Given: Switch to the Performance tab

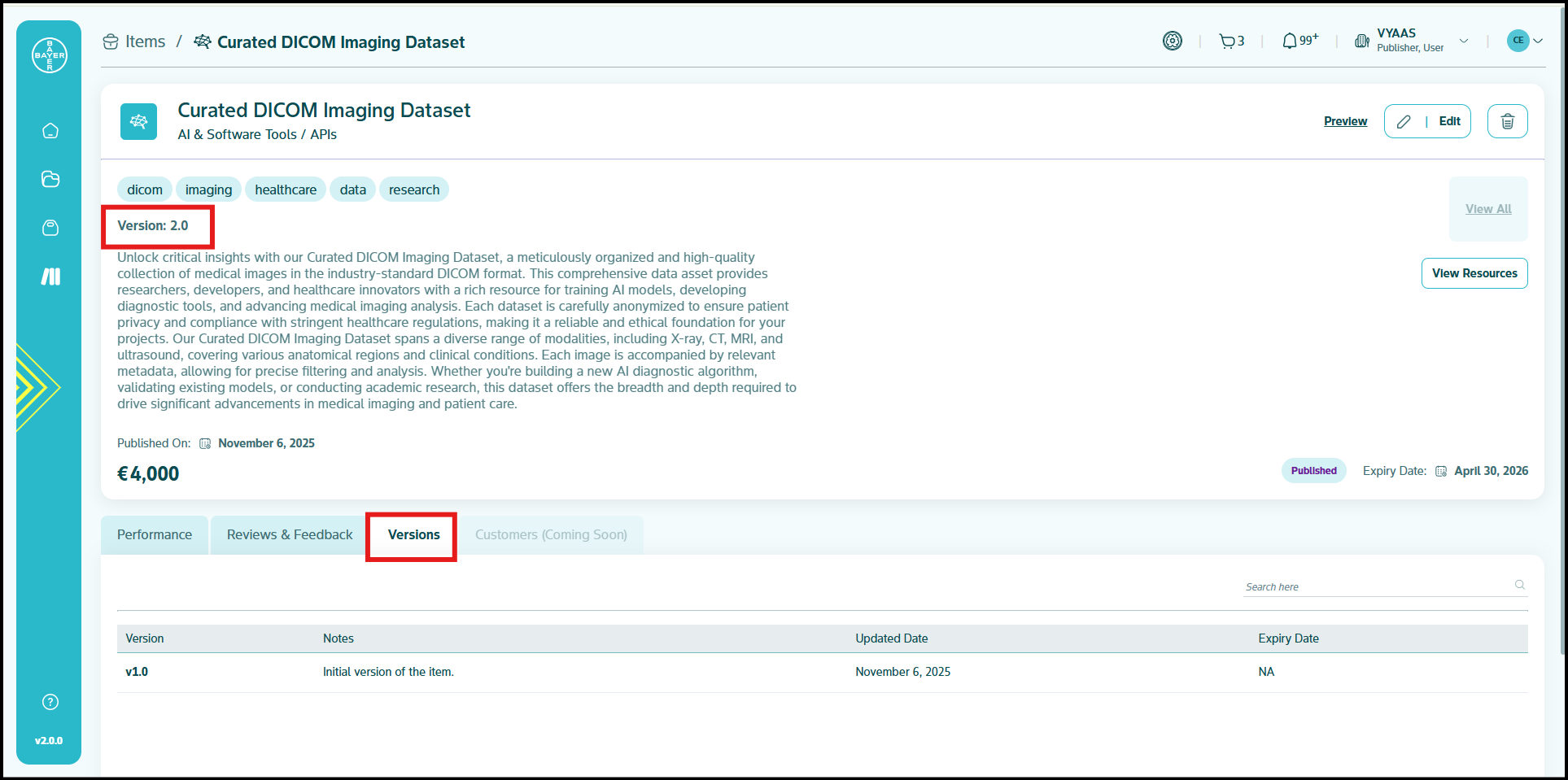Looking at the screenshot, I should [155, 534].
